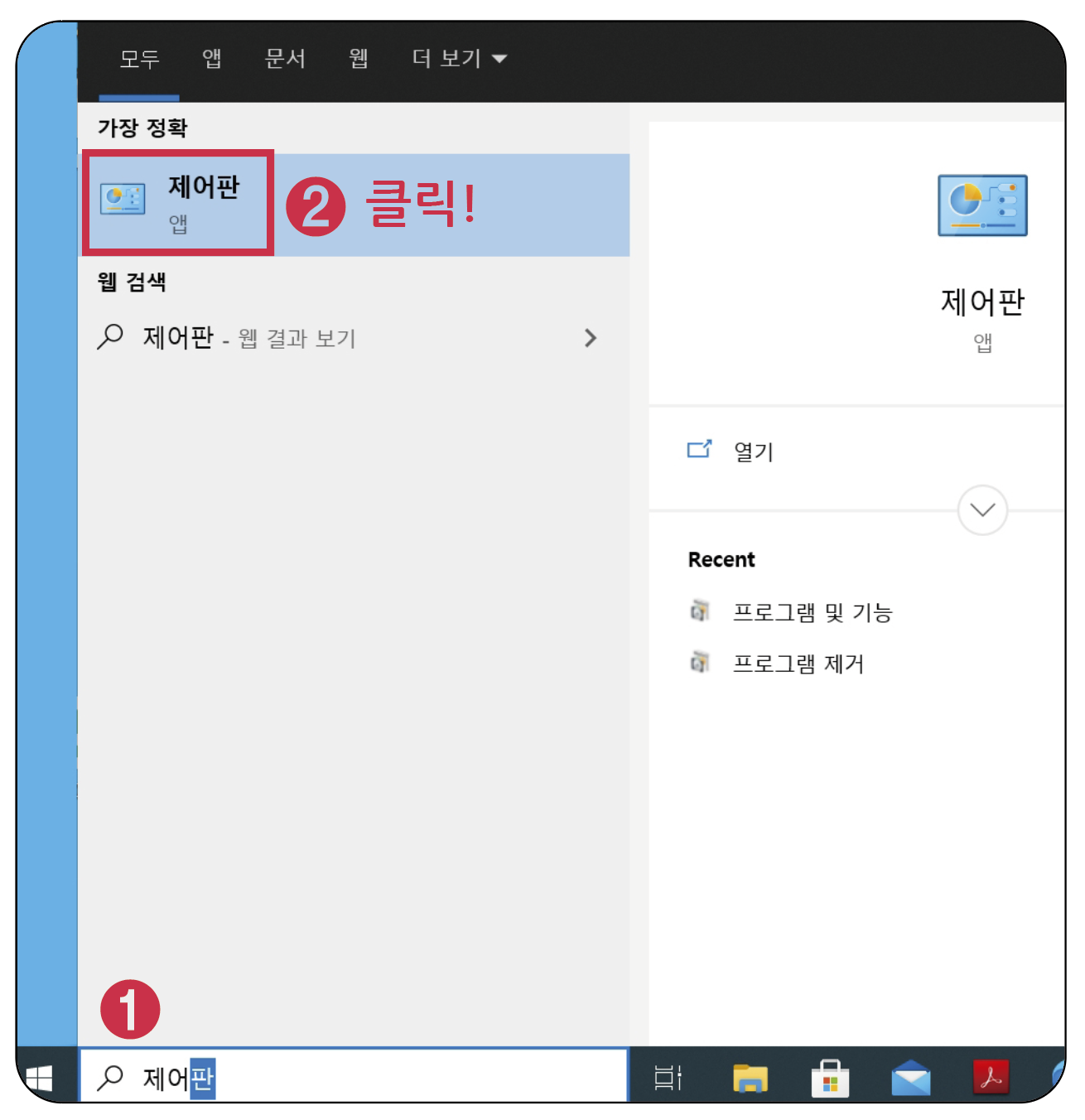Switch to the 앱 tab
1085x1120 pixels.
click(212, 58)
